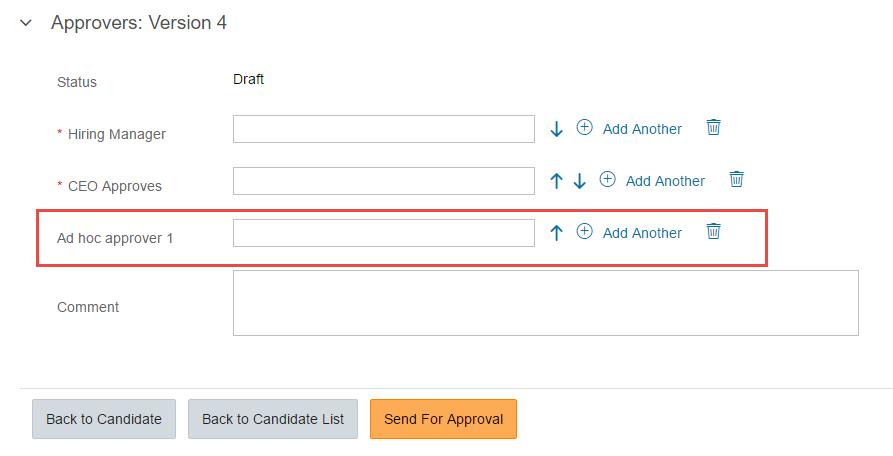
Task: Click Send For Approval button
Action: [x=444, y=419]
